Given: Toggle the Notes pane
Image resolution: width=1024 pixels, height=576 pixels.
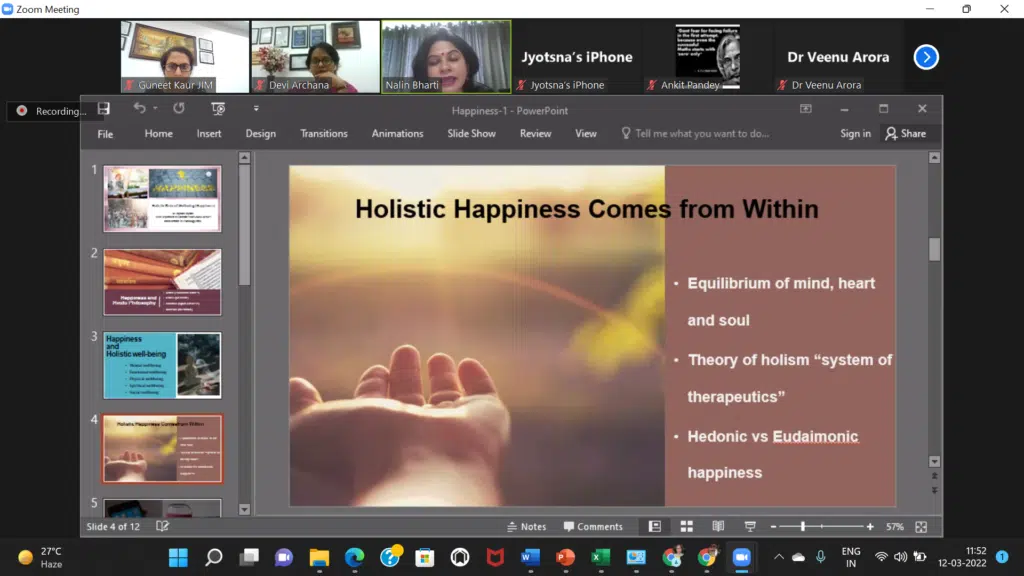Looking at the screenshot, I should click(527, 526).
